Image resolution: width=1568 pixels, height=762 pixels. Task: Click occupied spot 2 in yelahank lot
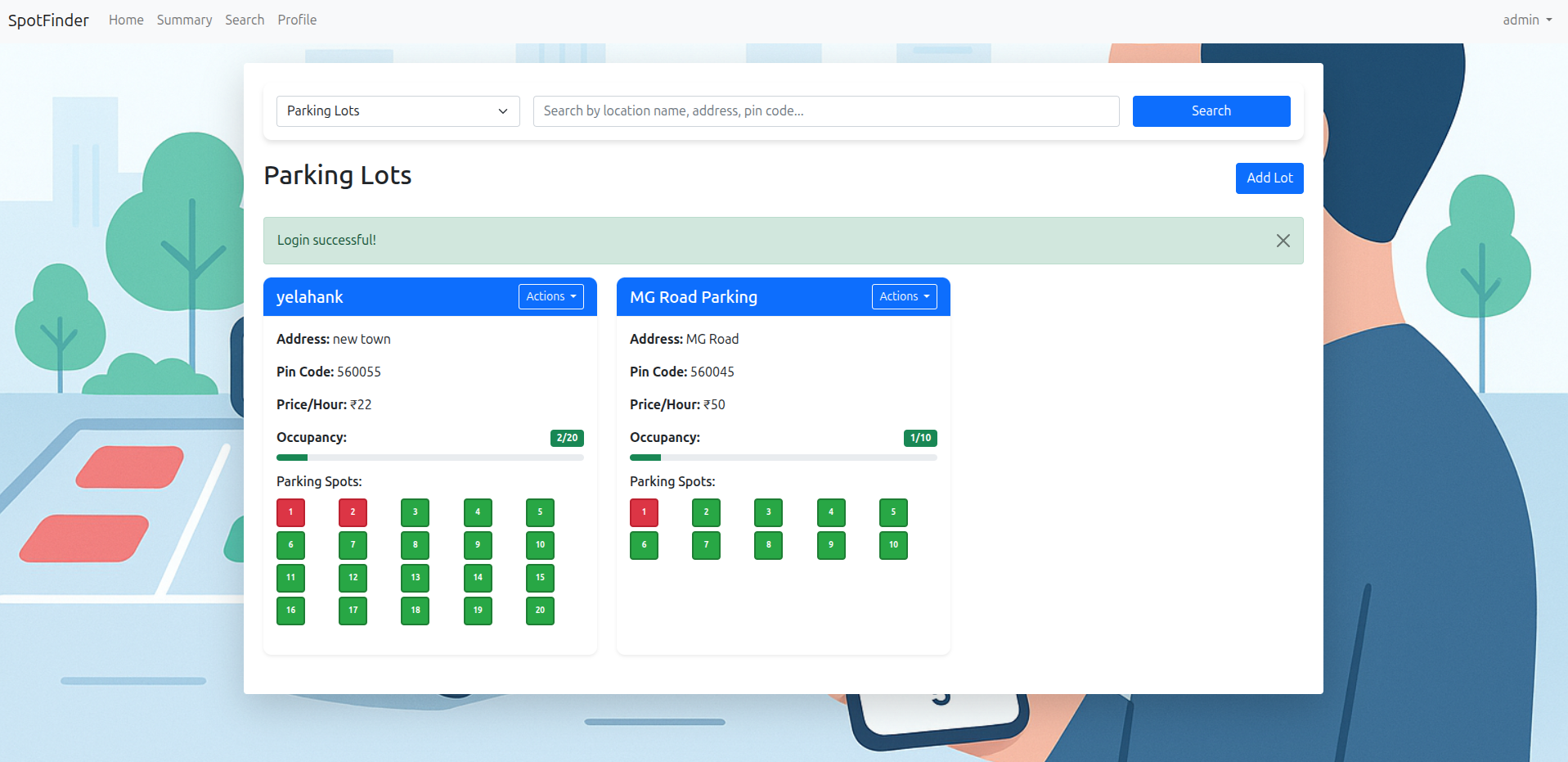coord(353,512)
